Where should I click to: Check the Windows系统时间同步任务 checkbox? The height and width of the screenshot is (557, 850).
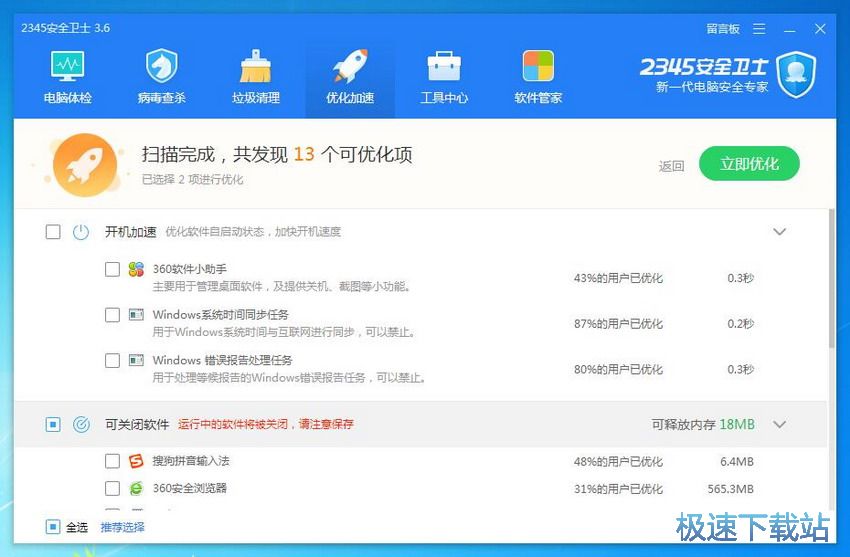point(112,315)
